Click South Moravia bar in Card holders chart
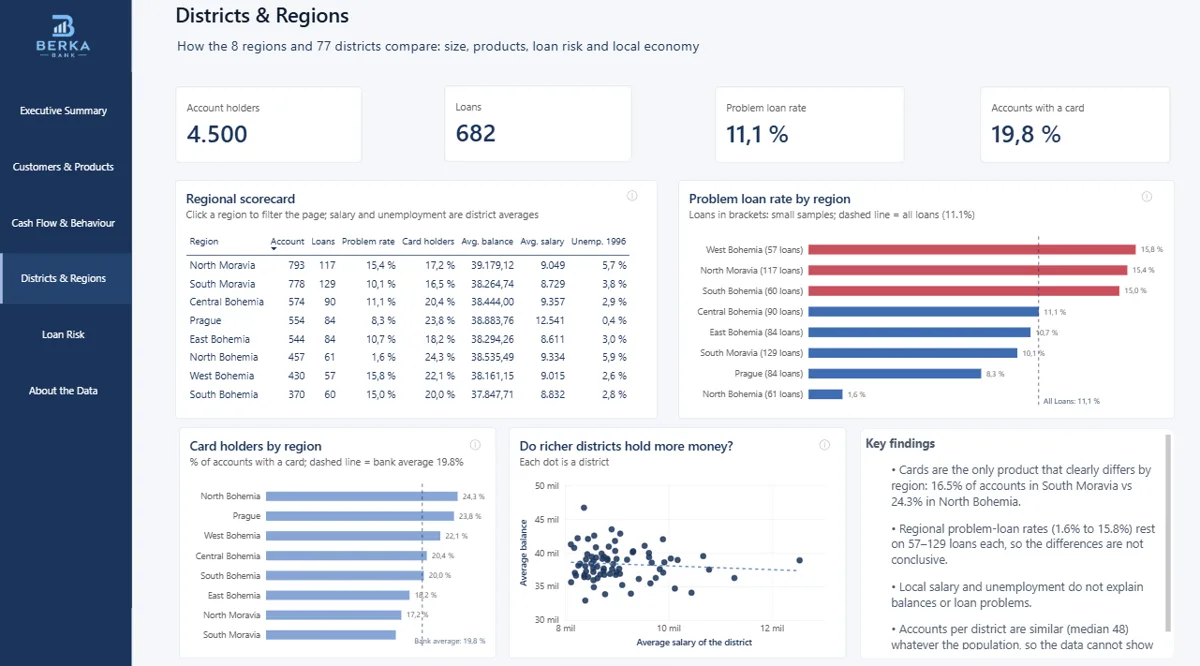This screenshot has height=666, width=1200. point(332,635)
